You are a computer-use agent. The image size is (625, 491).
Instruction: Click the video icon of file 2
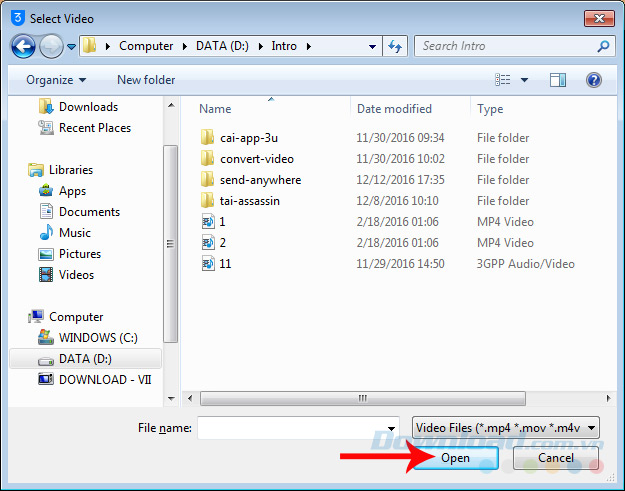[x=208, y=243]
